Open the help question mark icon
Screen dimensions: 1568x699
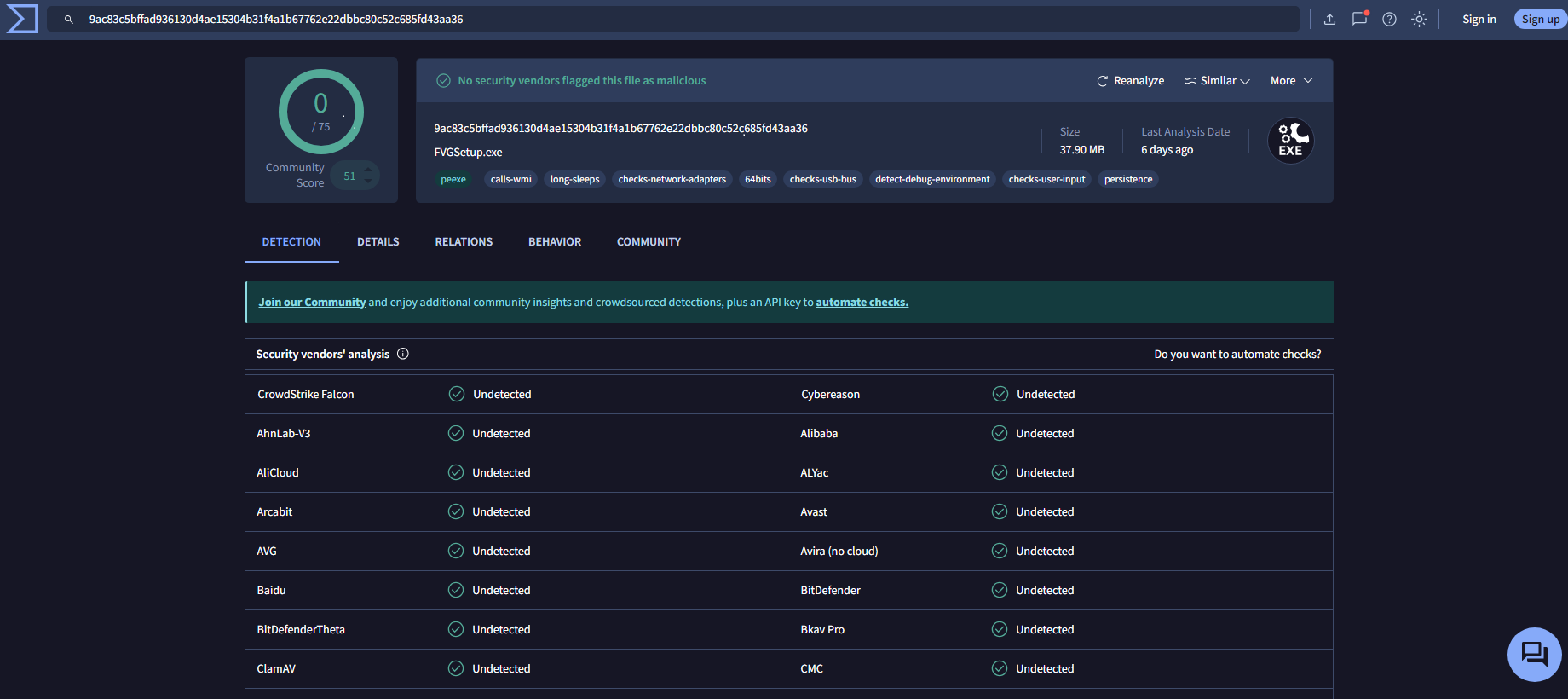tap(1389, 20)
